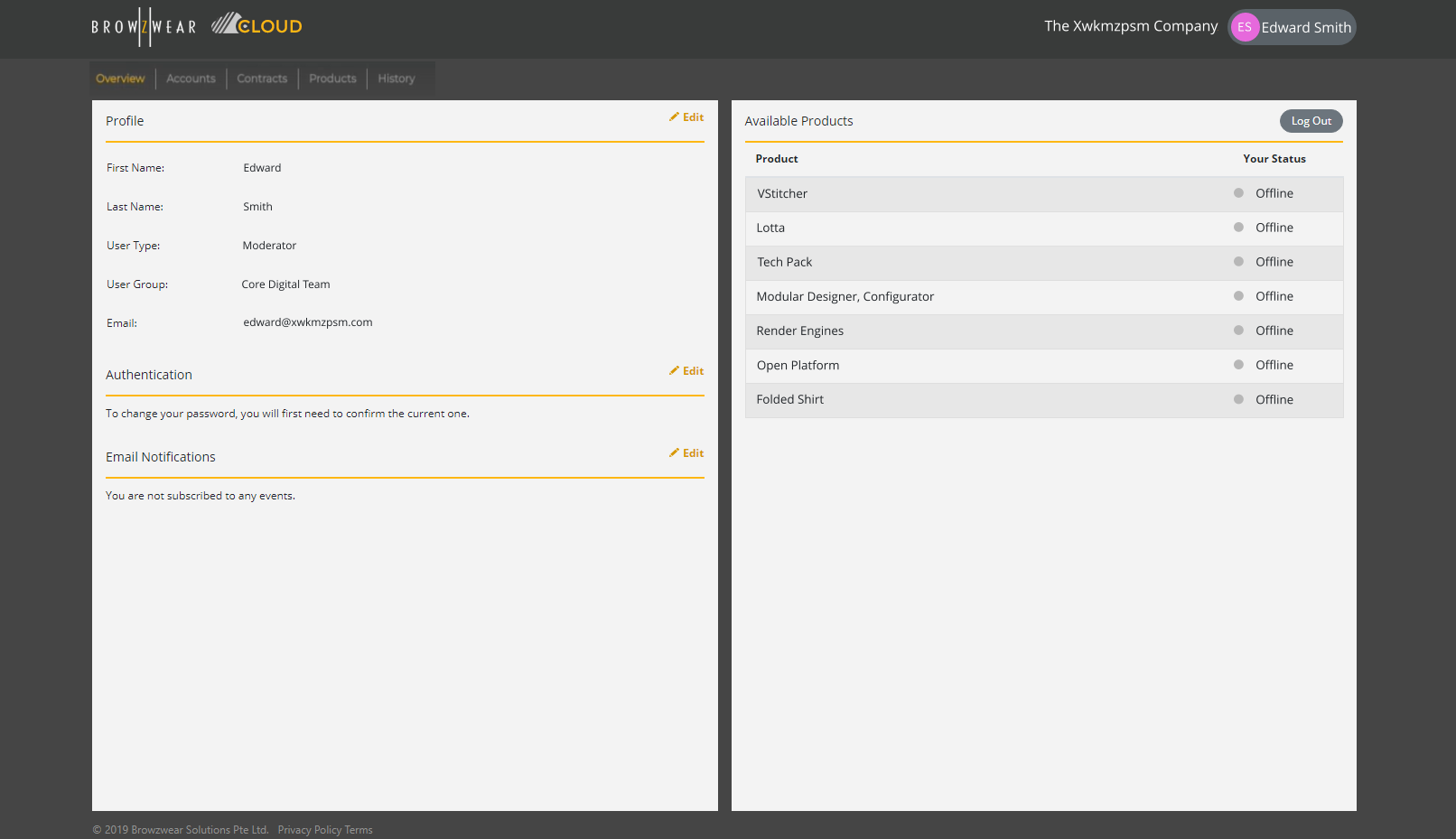Select the Render Engines product row

tap(1044, 331)
